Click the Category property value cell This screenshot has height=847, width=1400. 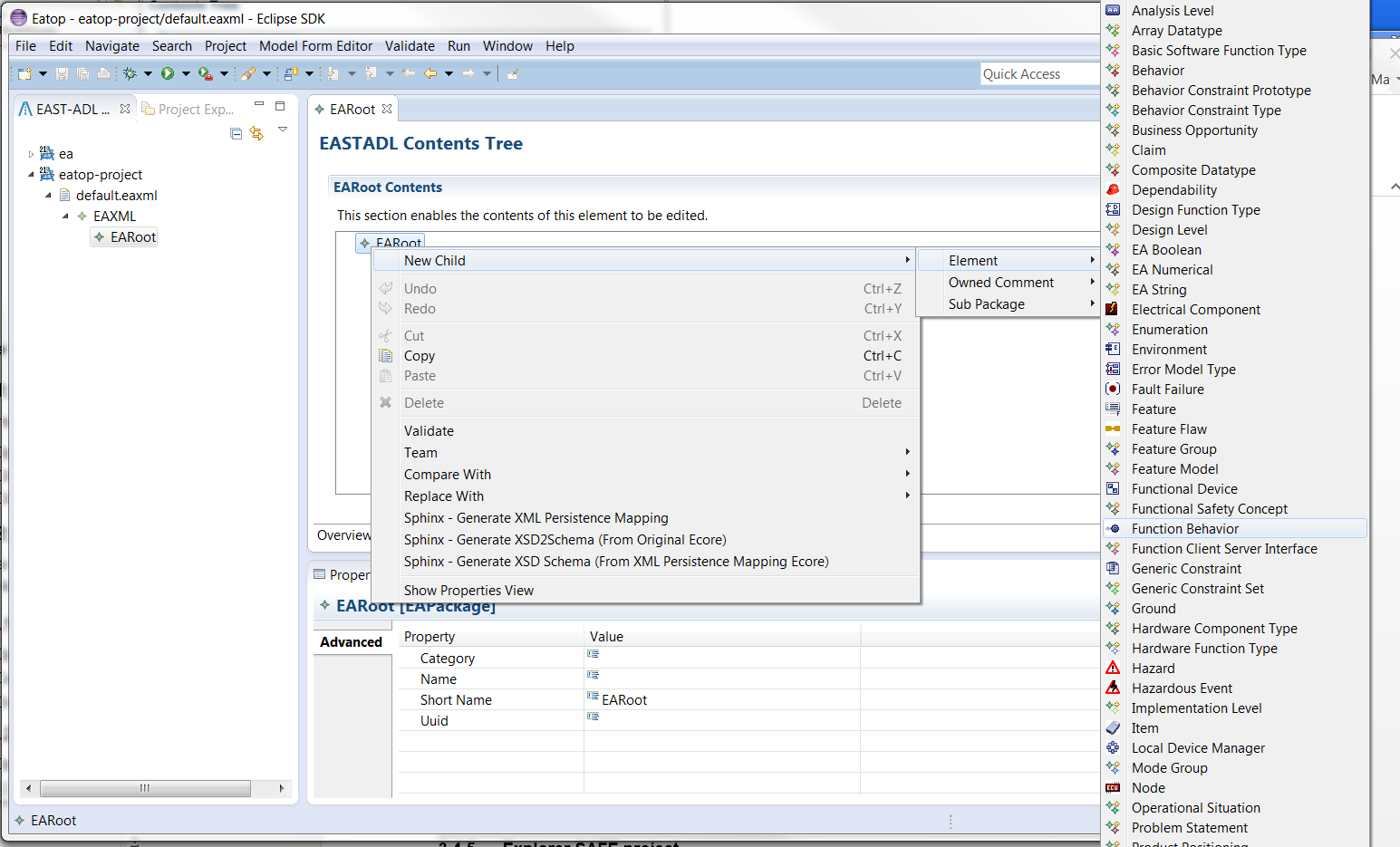[721, 659]
